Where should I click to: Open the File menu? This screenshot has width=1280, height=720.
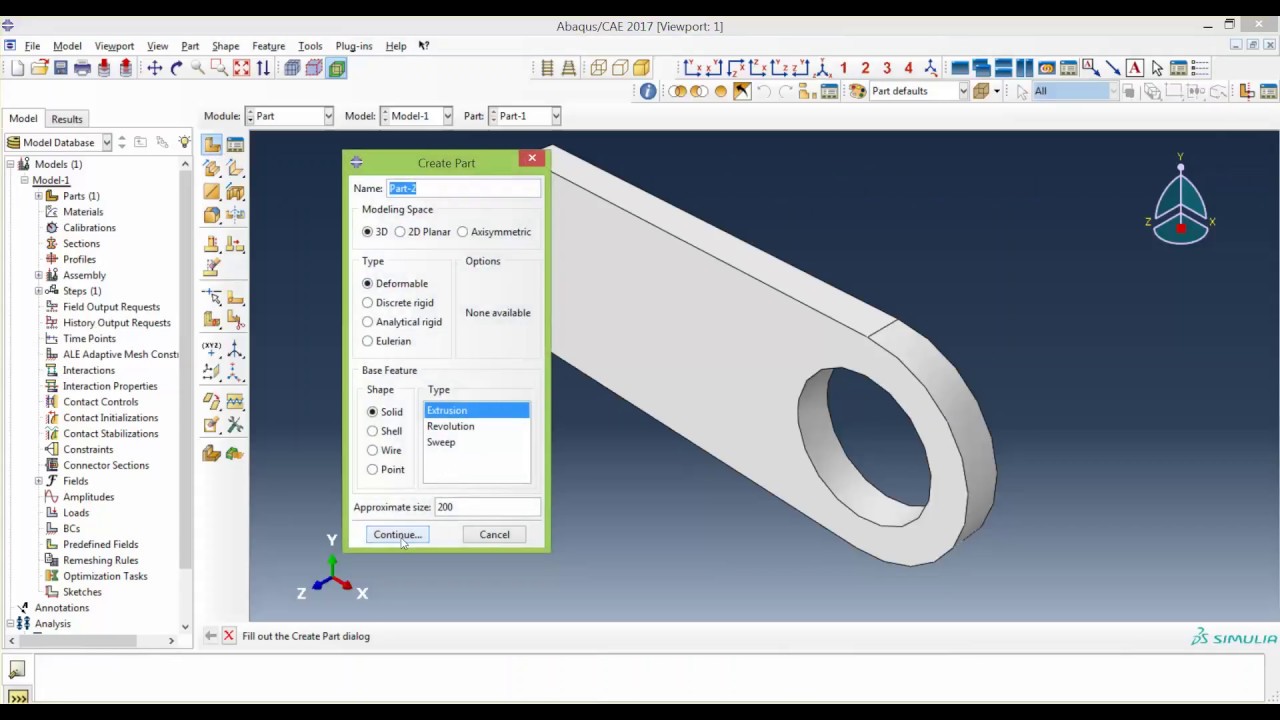point(32,46)
